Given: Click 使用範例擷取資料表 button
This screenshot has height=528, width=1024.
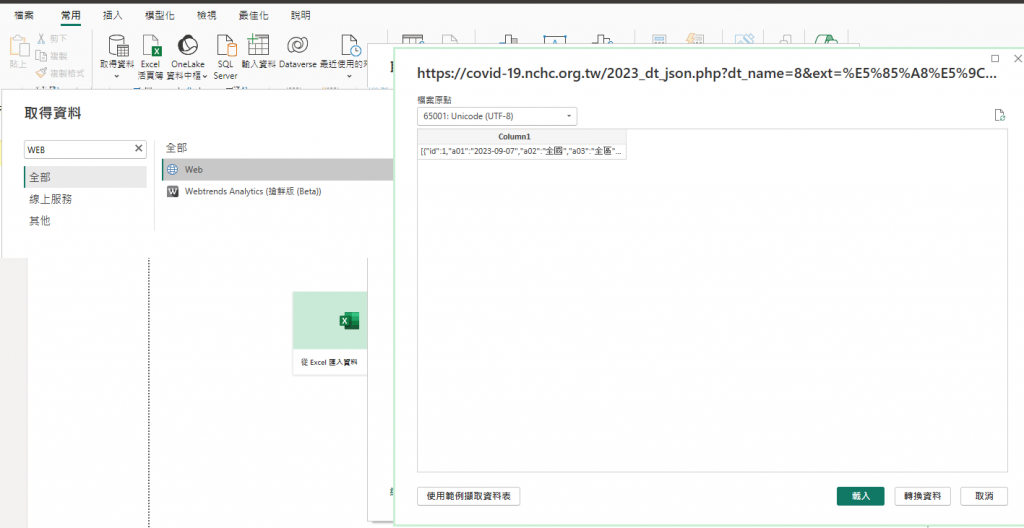Looking at the screenshot, I should (x=469, y=496).
